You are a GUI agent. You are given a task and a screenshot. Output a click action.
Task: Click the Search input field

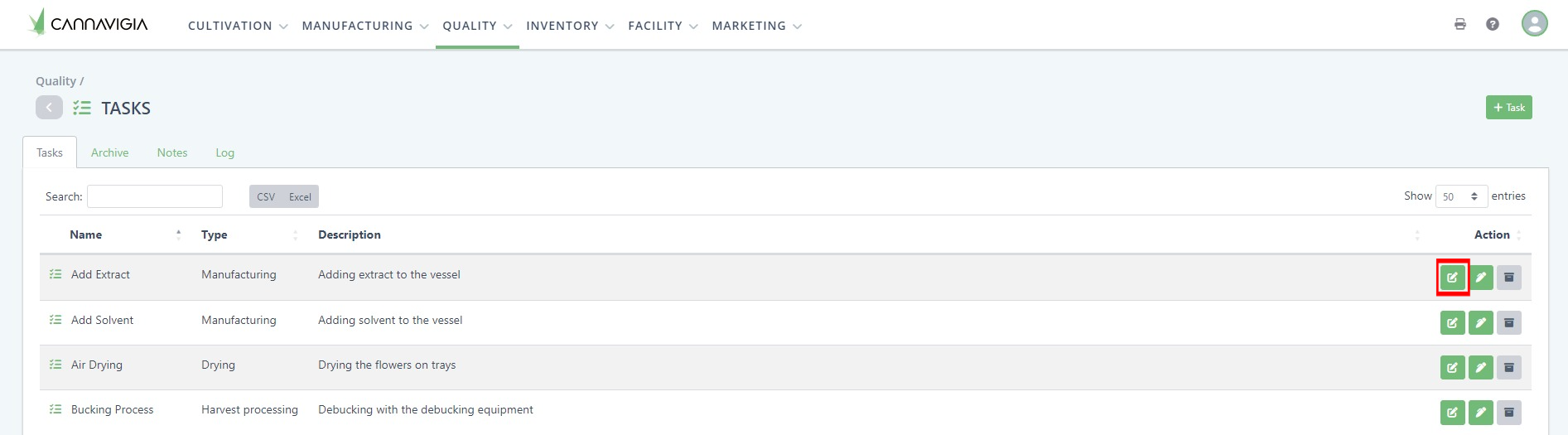(x=155, y=196)
